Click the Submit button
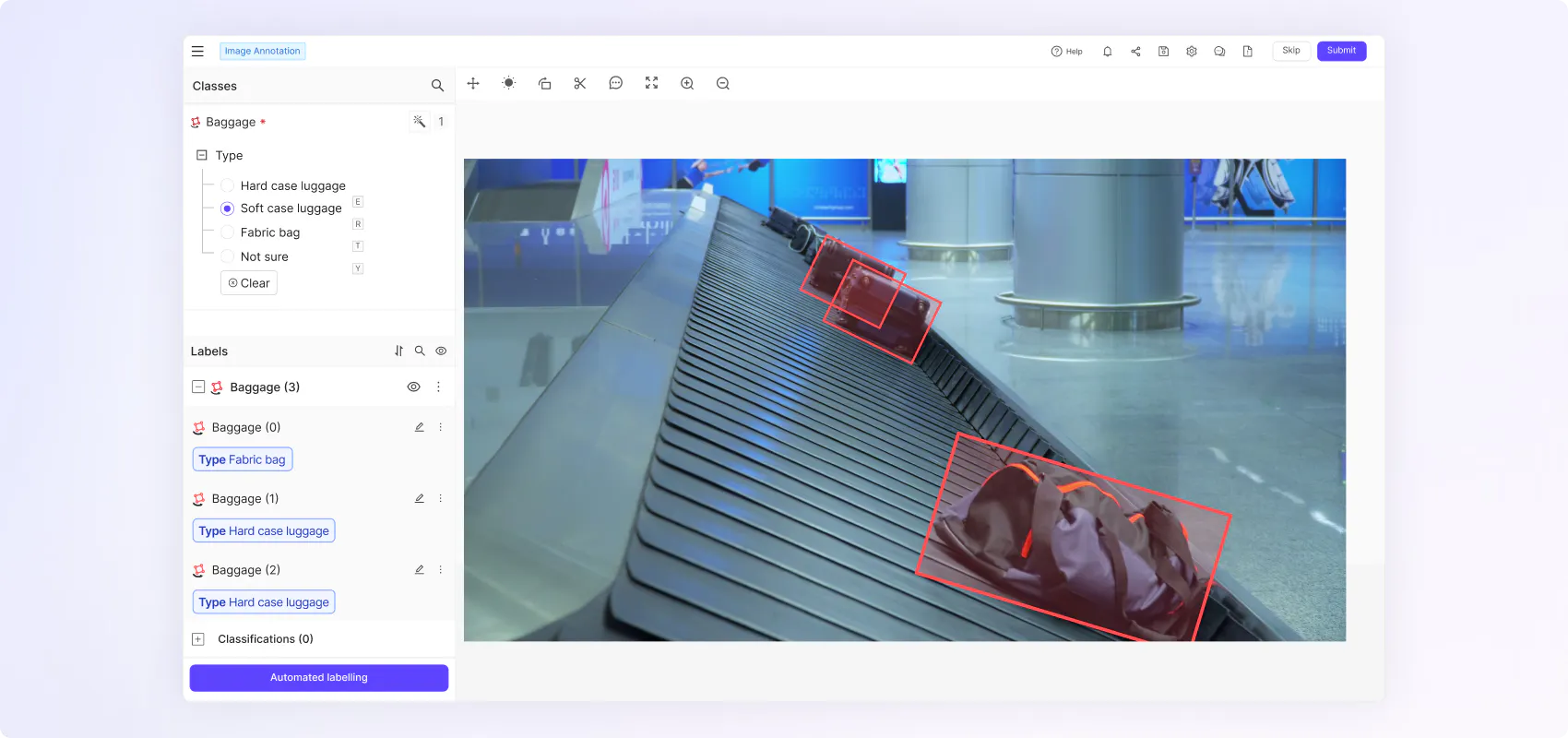This screenshot has width=1568, height=738. (1341, 51)
